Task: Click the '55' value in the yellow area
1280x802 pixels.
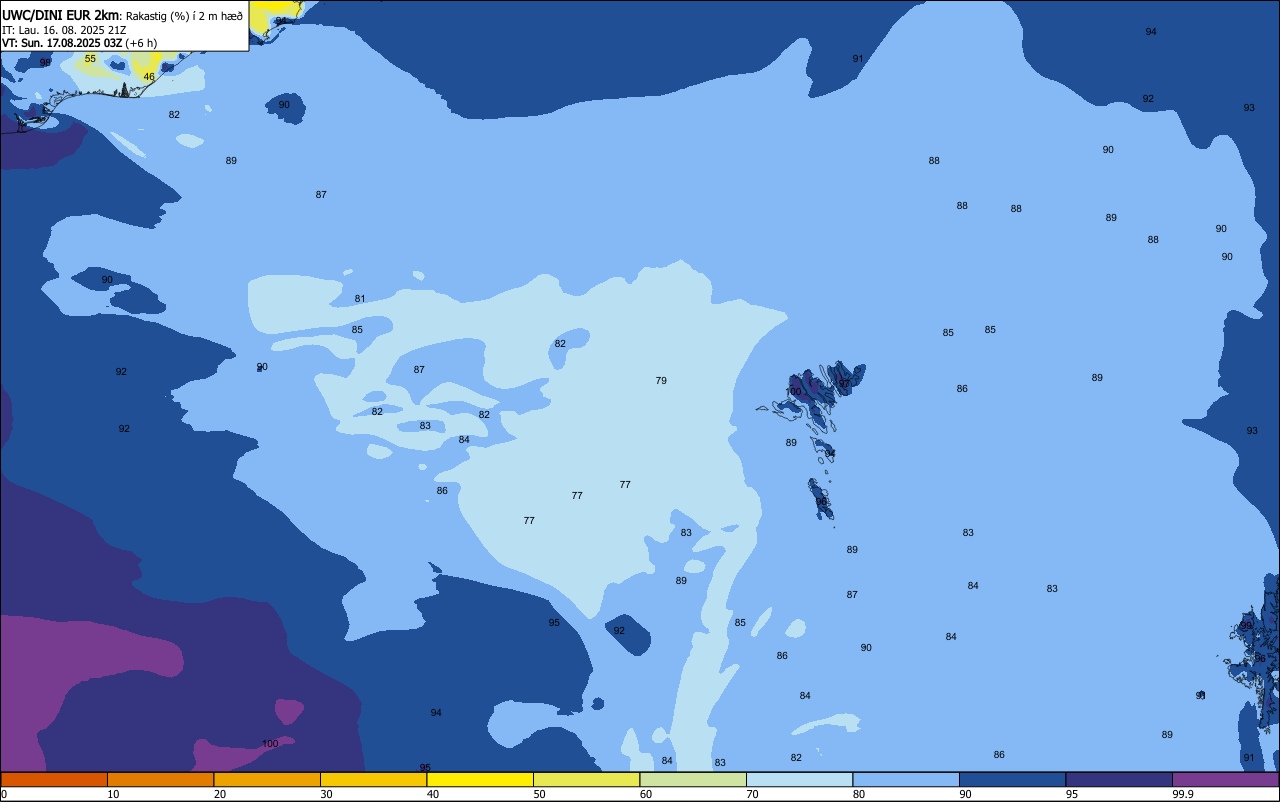Action: coord(90,59)
